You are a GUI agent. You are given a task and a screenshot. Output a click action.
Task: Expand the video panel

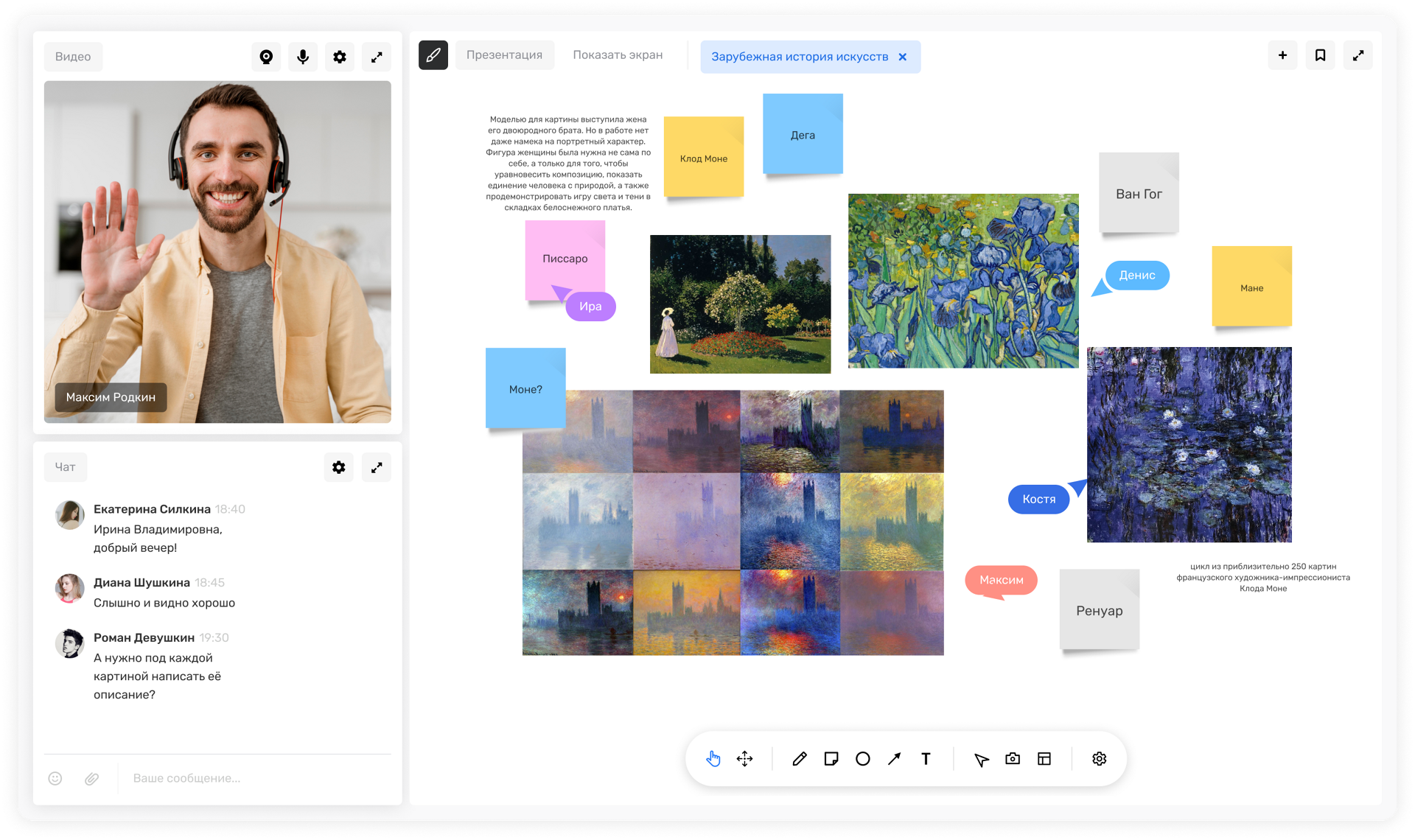point(377,57)
